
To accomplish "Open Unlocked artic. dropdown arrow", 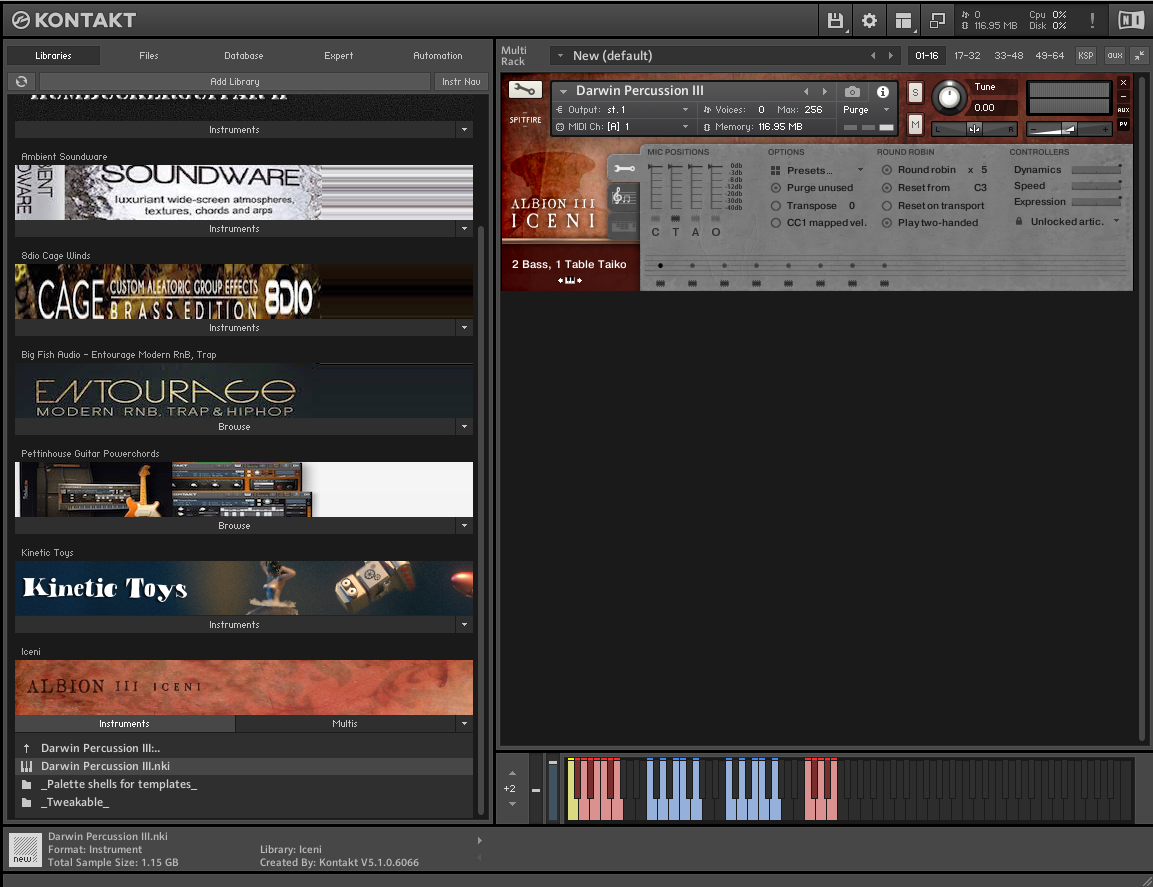I will 1116,221.
